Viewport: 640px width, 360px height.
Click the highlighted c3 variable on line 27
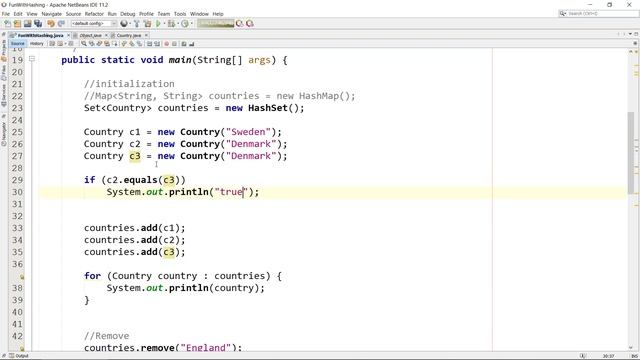click(x=135, y=156)
